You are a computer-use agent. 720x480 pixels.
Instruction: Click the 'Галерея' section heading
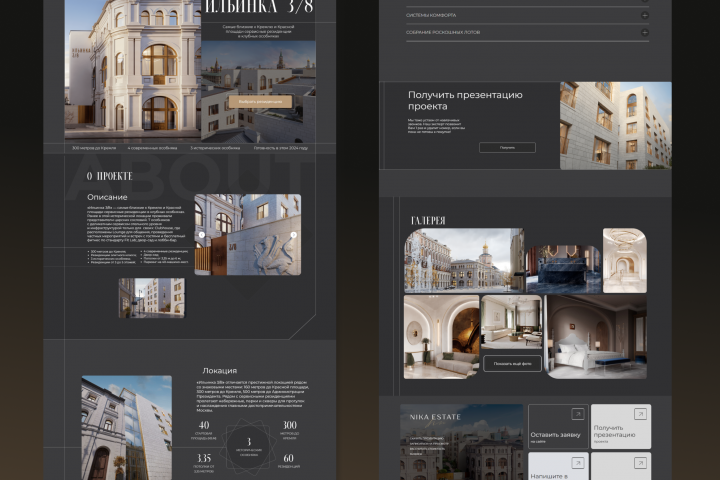pos(428,220)
